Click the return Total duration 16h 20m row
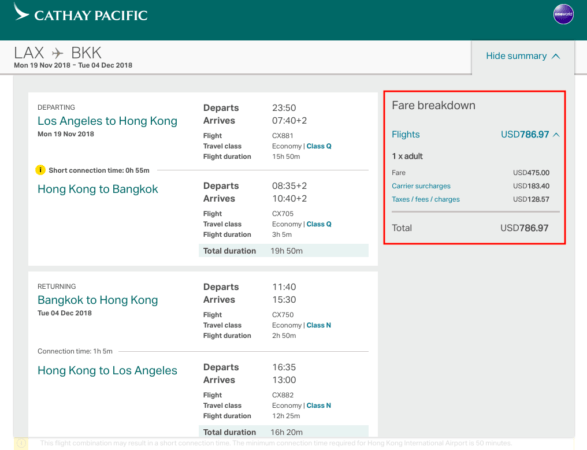 tap(283, 432)
